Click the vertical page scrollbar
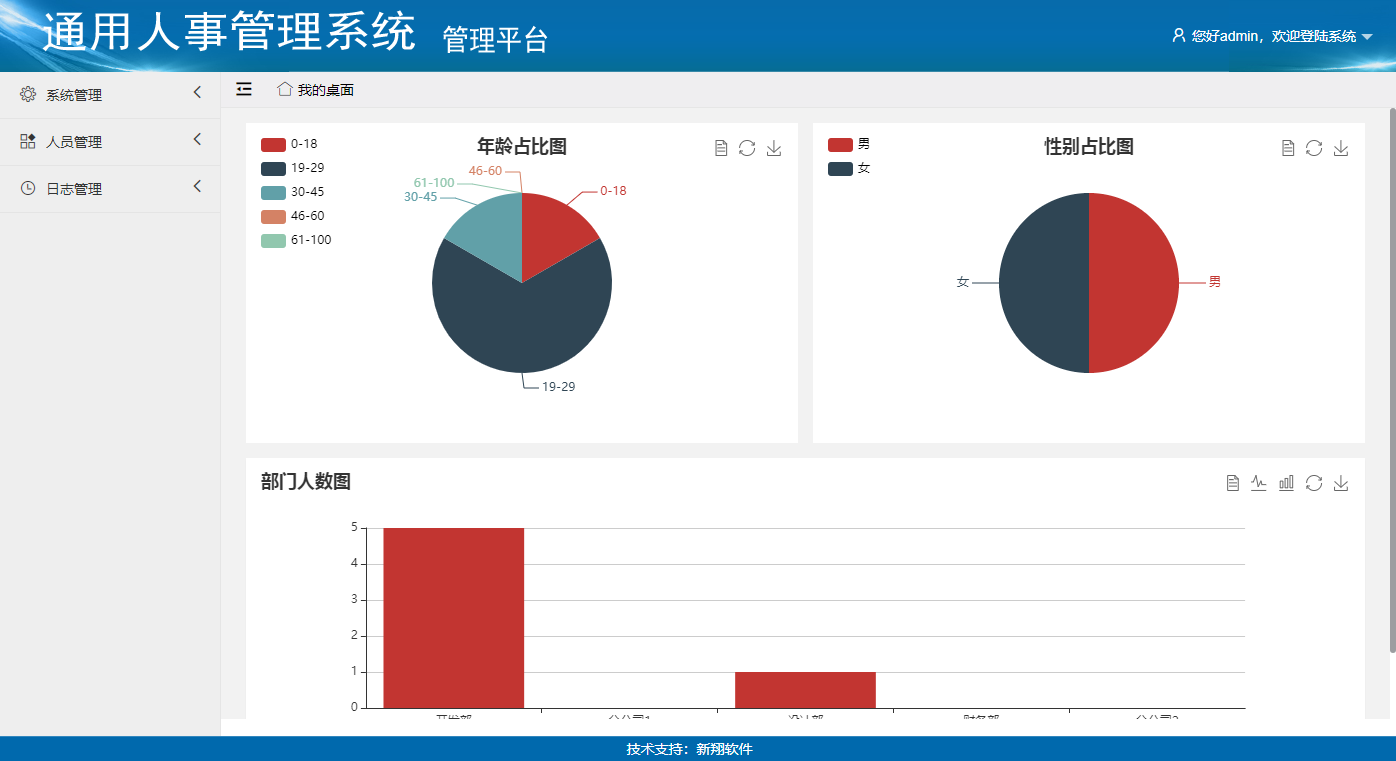1396x761 pixels. pyautogui.click(x=1391, y=380)
